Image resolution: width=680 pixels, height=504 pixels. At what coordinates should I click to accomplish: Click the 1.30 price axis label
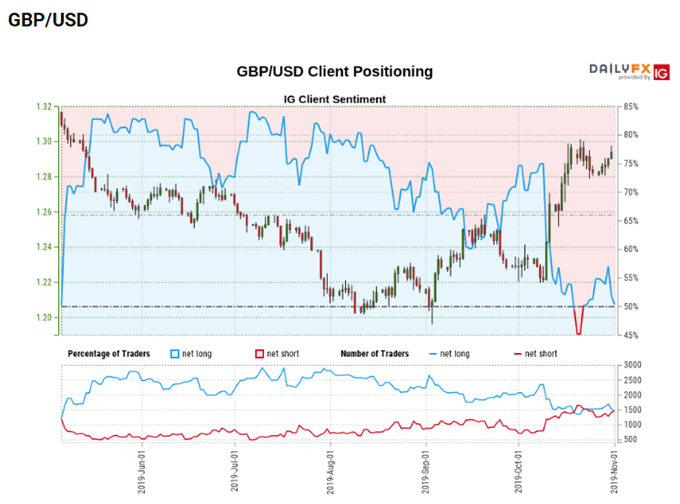click(44, 141)
